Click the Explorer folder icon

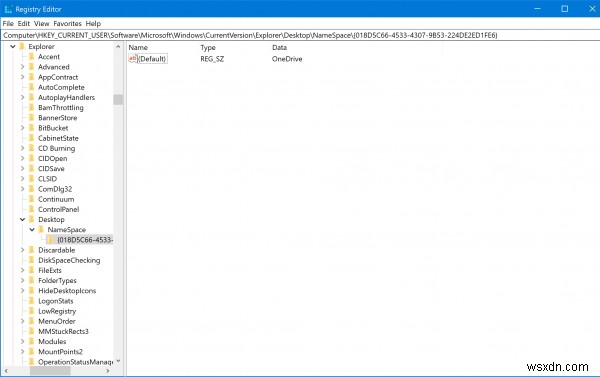(22, 46)
